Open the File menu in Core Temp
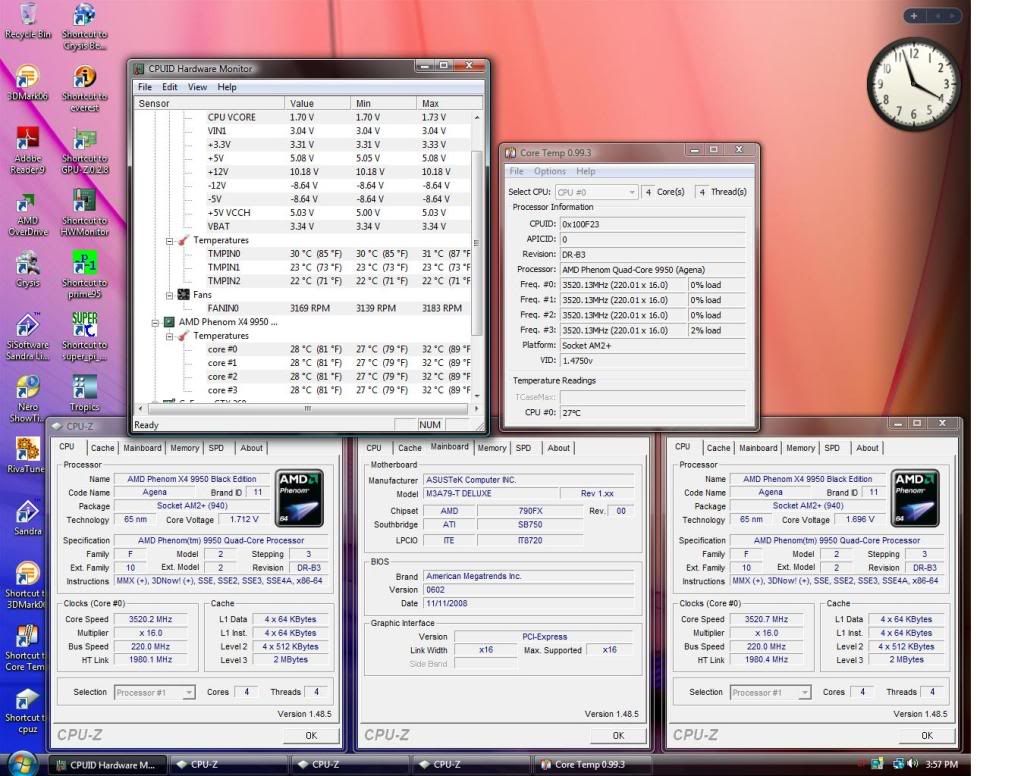The height and width of the screenshot is (776, 1024). tap(517, 171)
